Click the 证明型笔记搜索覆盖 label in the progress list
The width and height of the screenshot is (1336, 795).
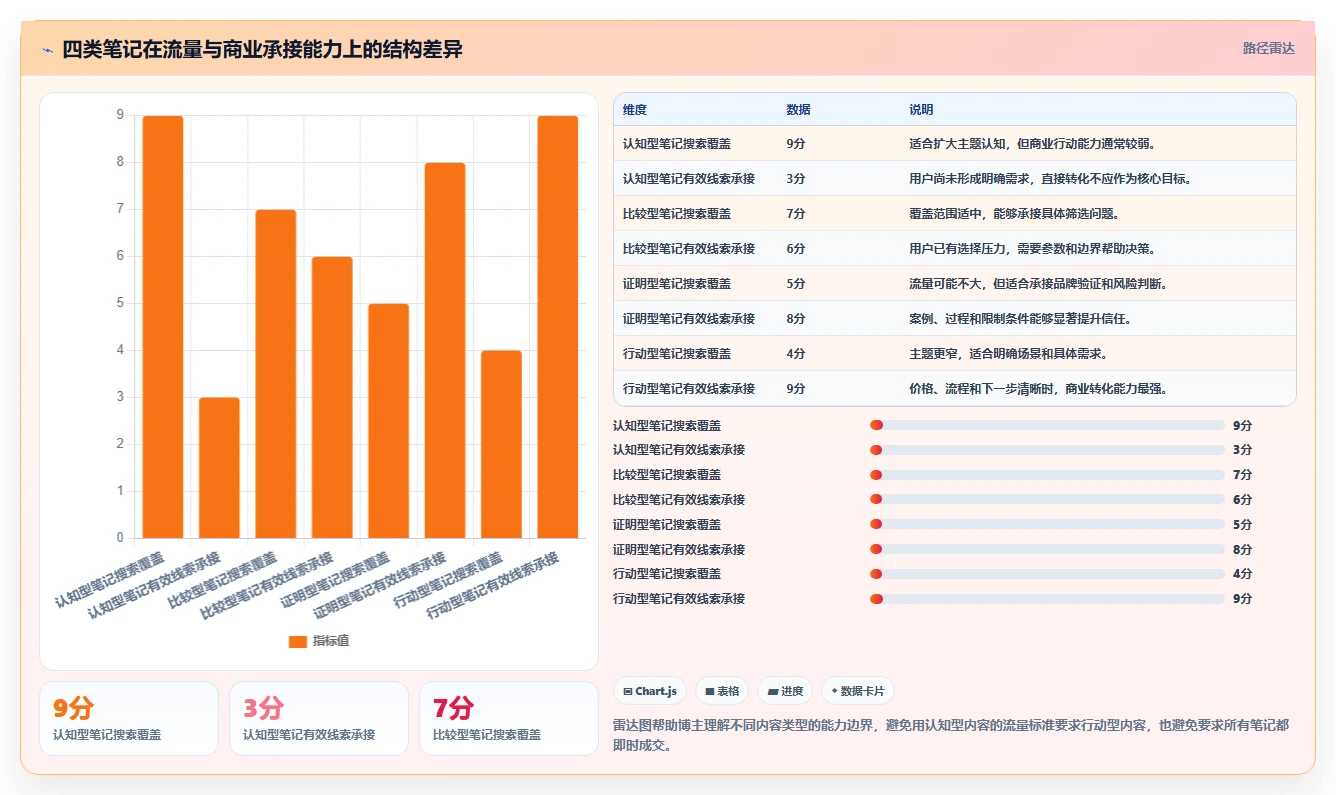pyautogui.click(x=667, y=524)
